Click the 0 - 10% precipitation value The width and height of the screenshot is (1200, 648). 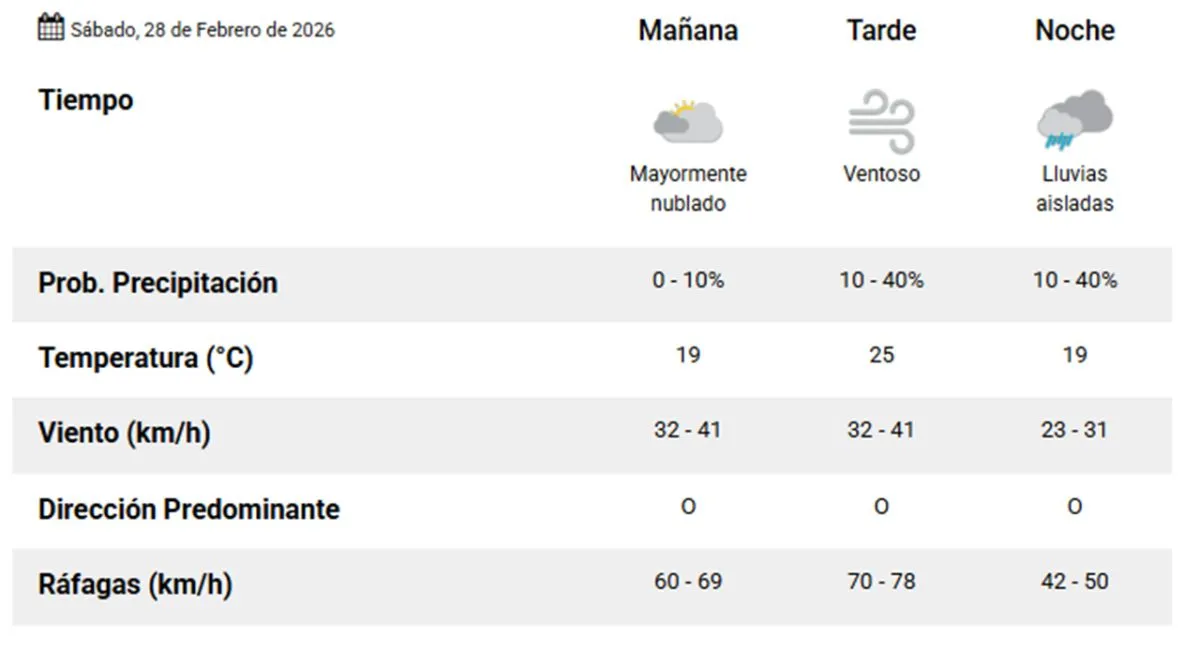(x=688, y=281)
